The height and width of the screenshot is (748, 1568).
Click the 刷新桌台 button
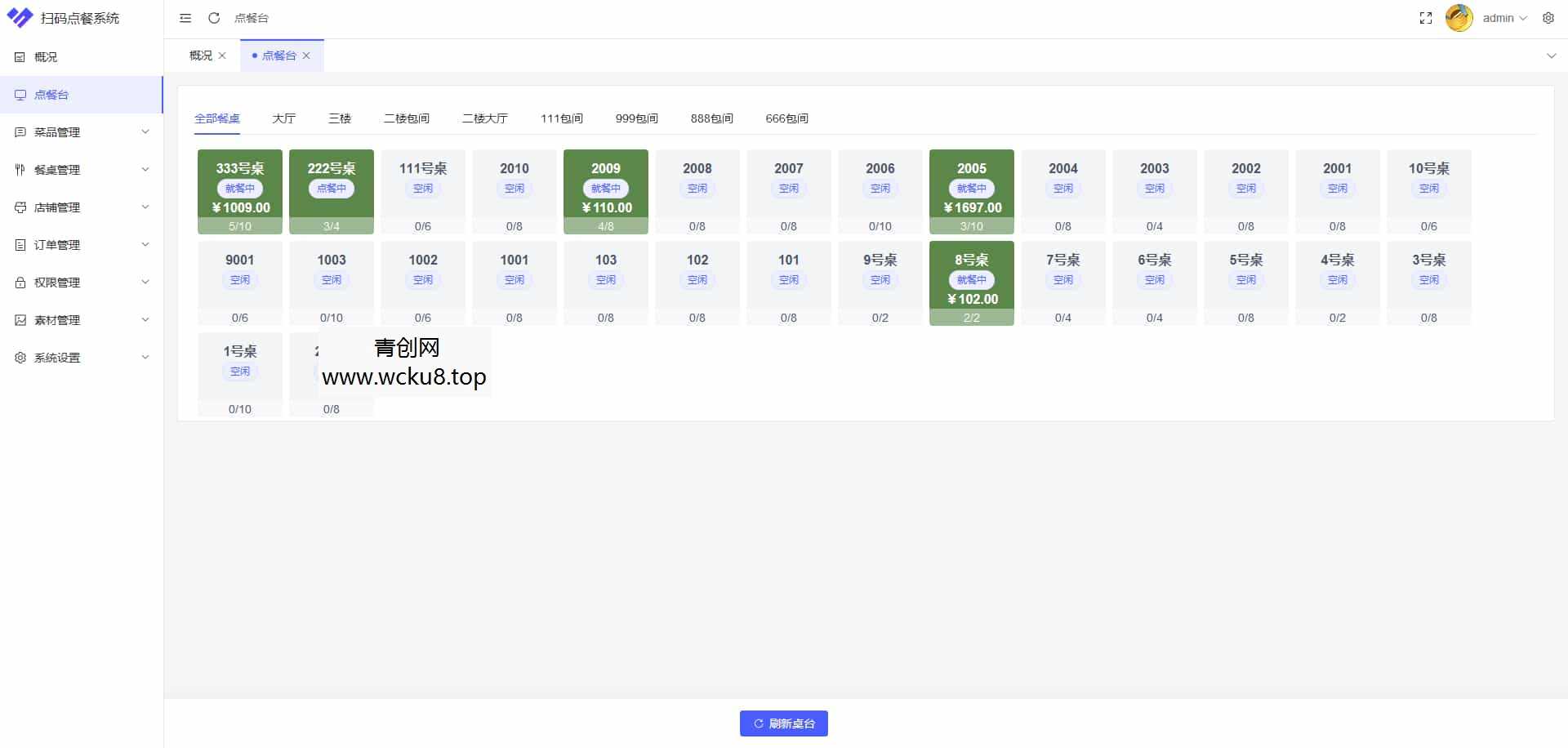point(784,724)
